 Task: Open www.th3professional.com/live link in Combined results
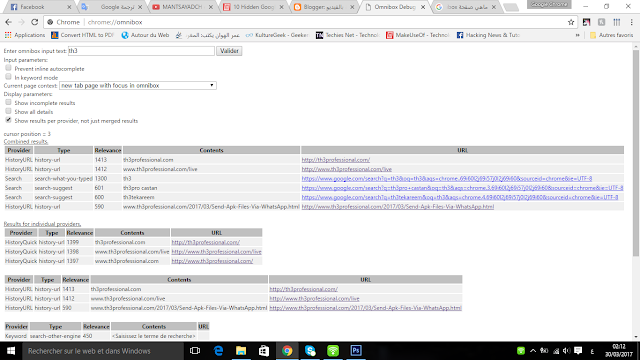(347, 169)
